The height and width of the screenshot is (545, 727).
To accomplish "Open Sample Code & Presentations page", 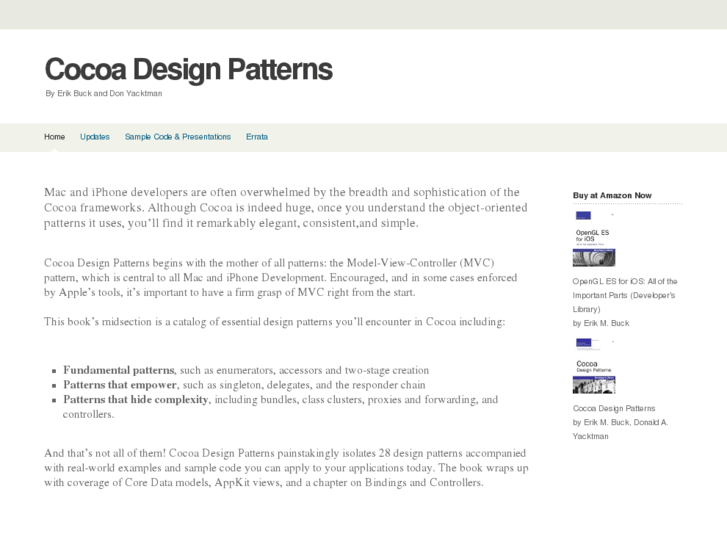I will [178, 137].
